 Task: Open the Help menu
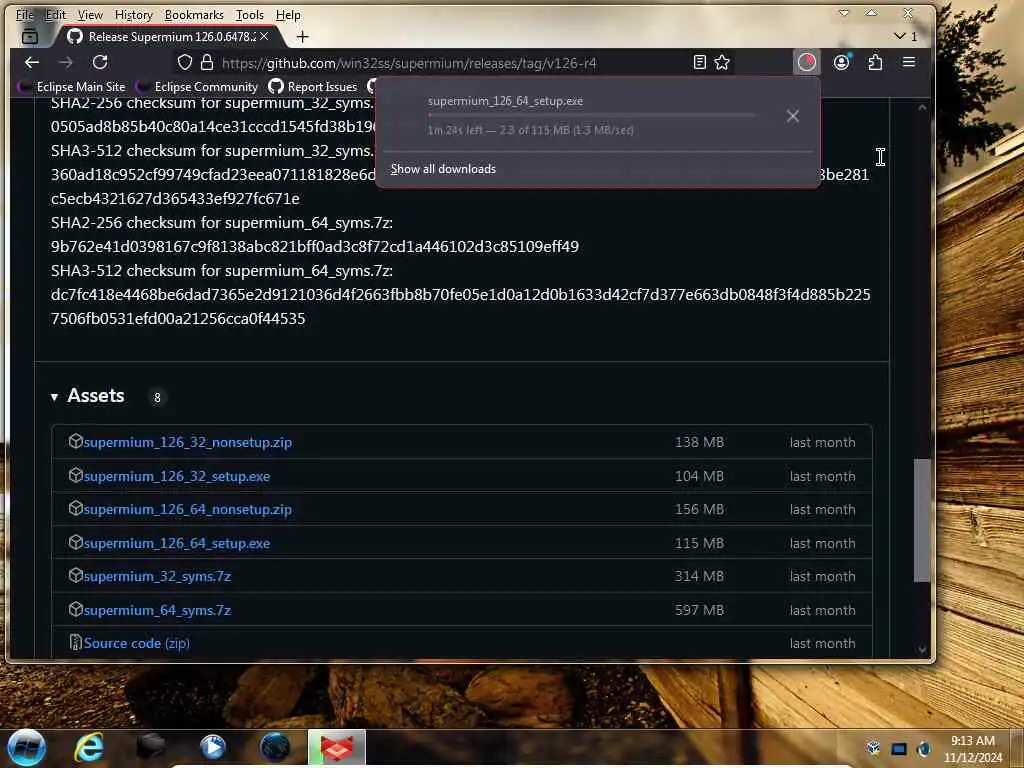[x=288, y=14]
